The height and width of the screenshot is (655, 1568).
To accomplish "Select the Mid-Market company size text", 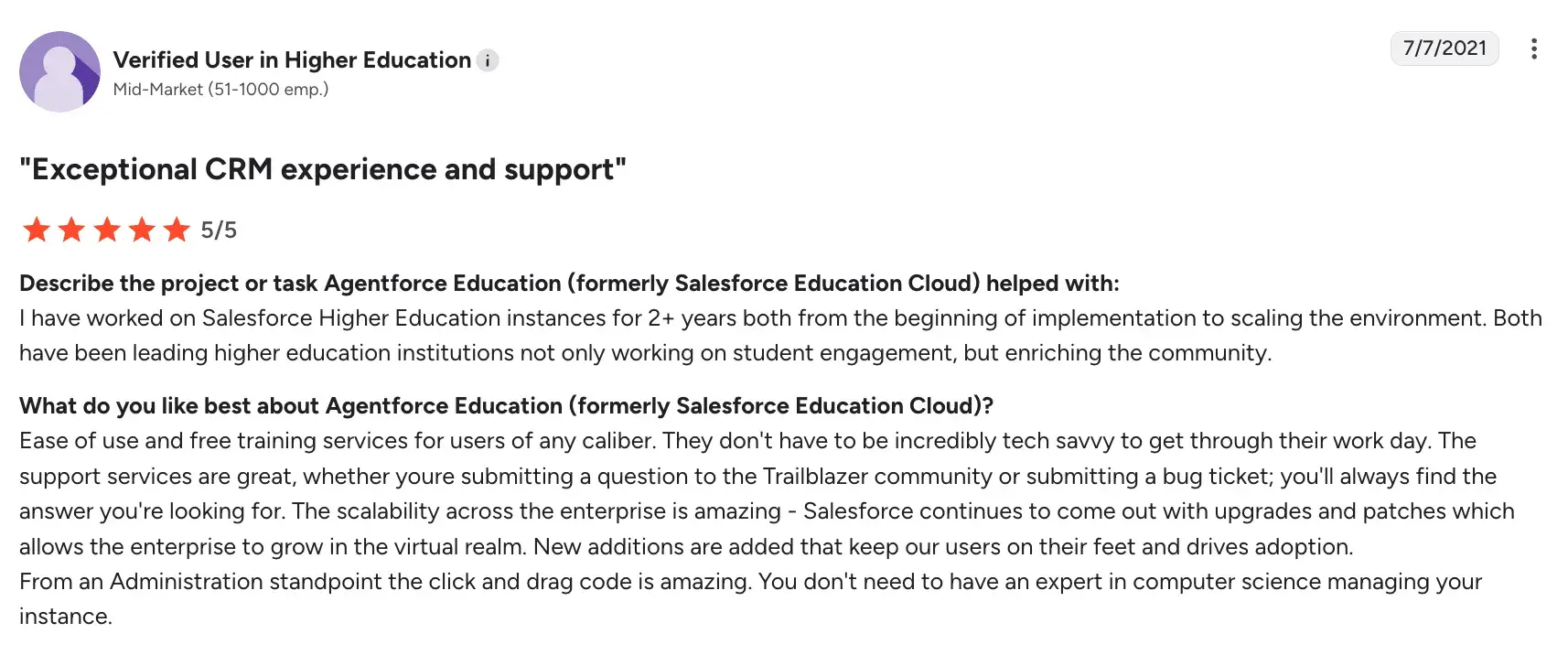I will pos(220,90).
